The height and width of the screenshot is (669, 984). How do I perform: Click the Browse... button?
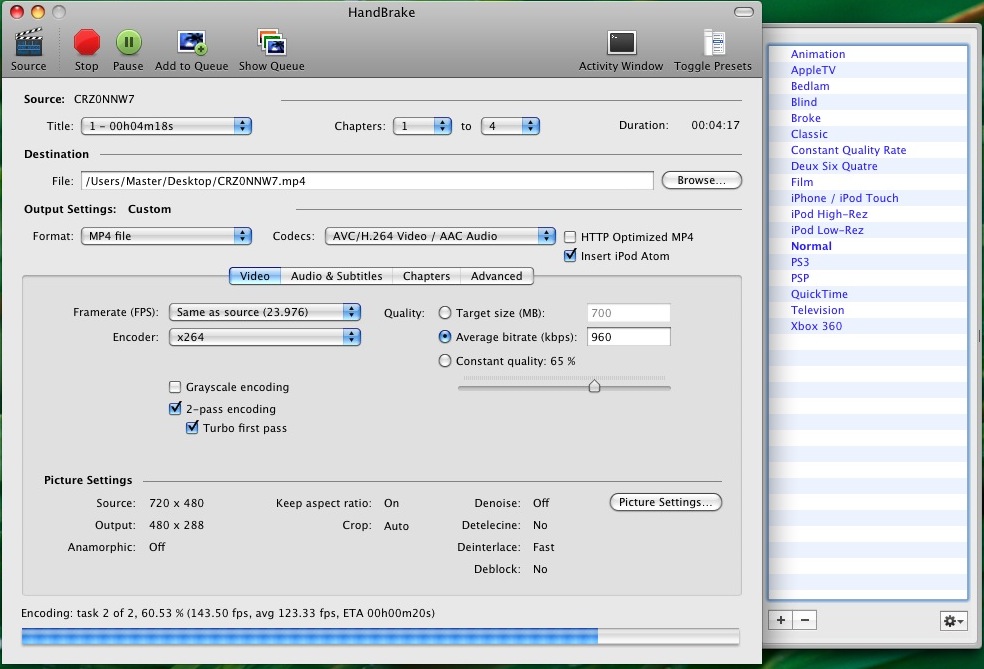pyautogui.click(x=701, y=180)
